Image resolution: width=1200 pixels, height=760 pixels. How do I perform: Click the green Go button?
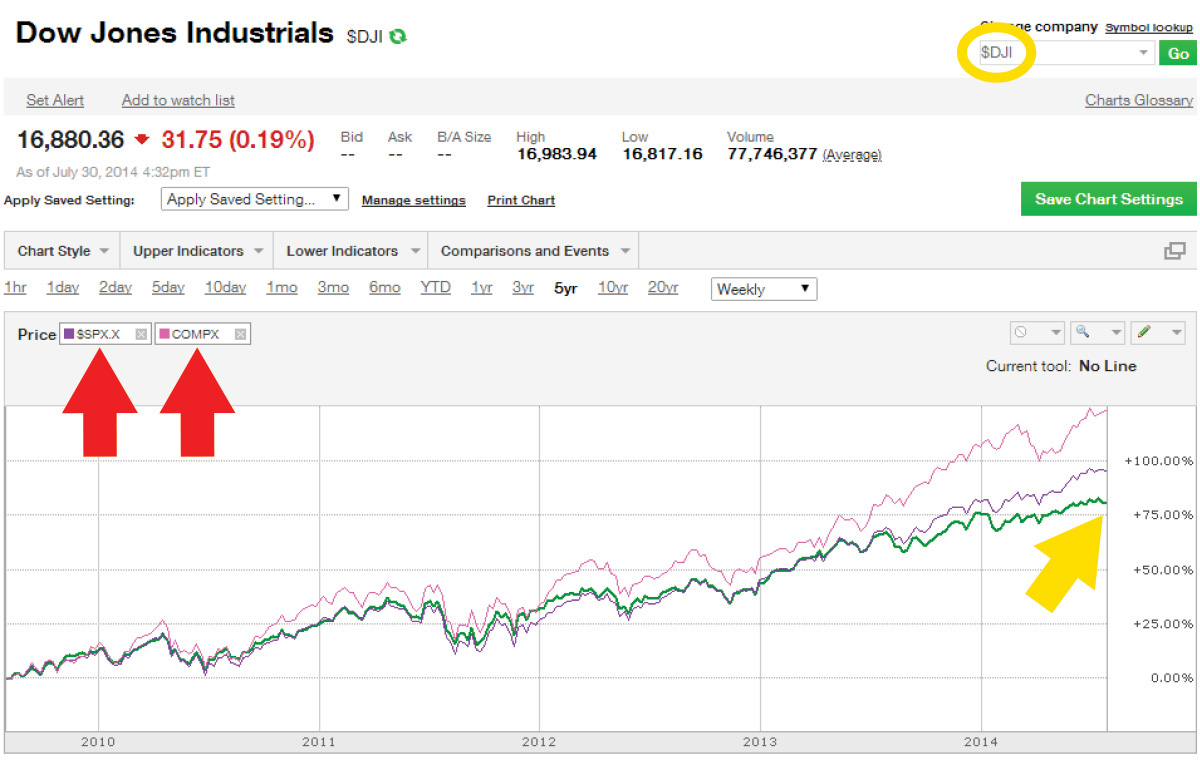(x=1178, y=54)
